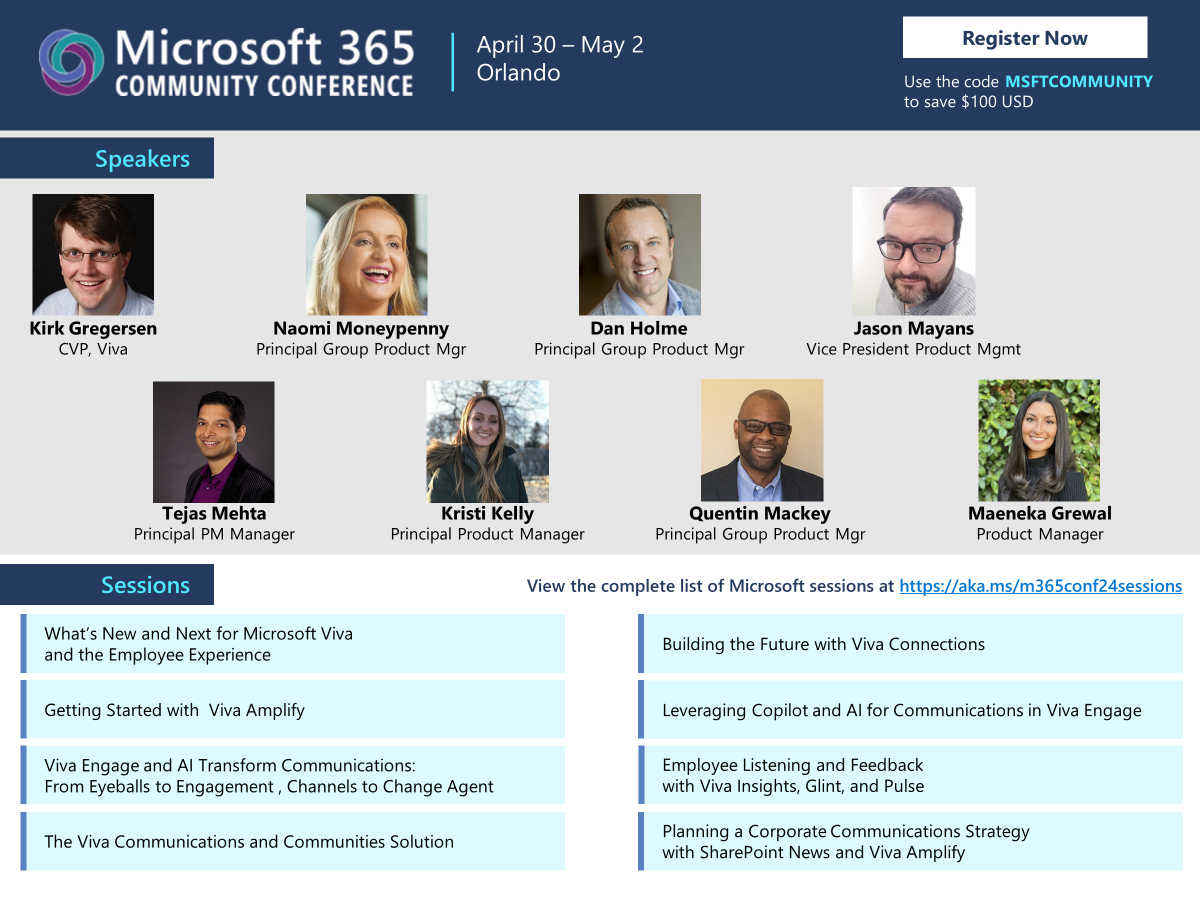
Task: Click the Register Now button
Action: [x=1024, y=37]
